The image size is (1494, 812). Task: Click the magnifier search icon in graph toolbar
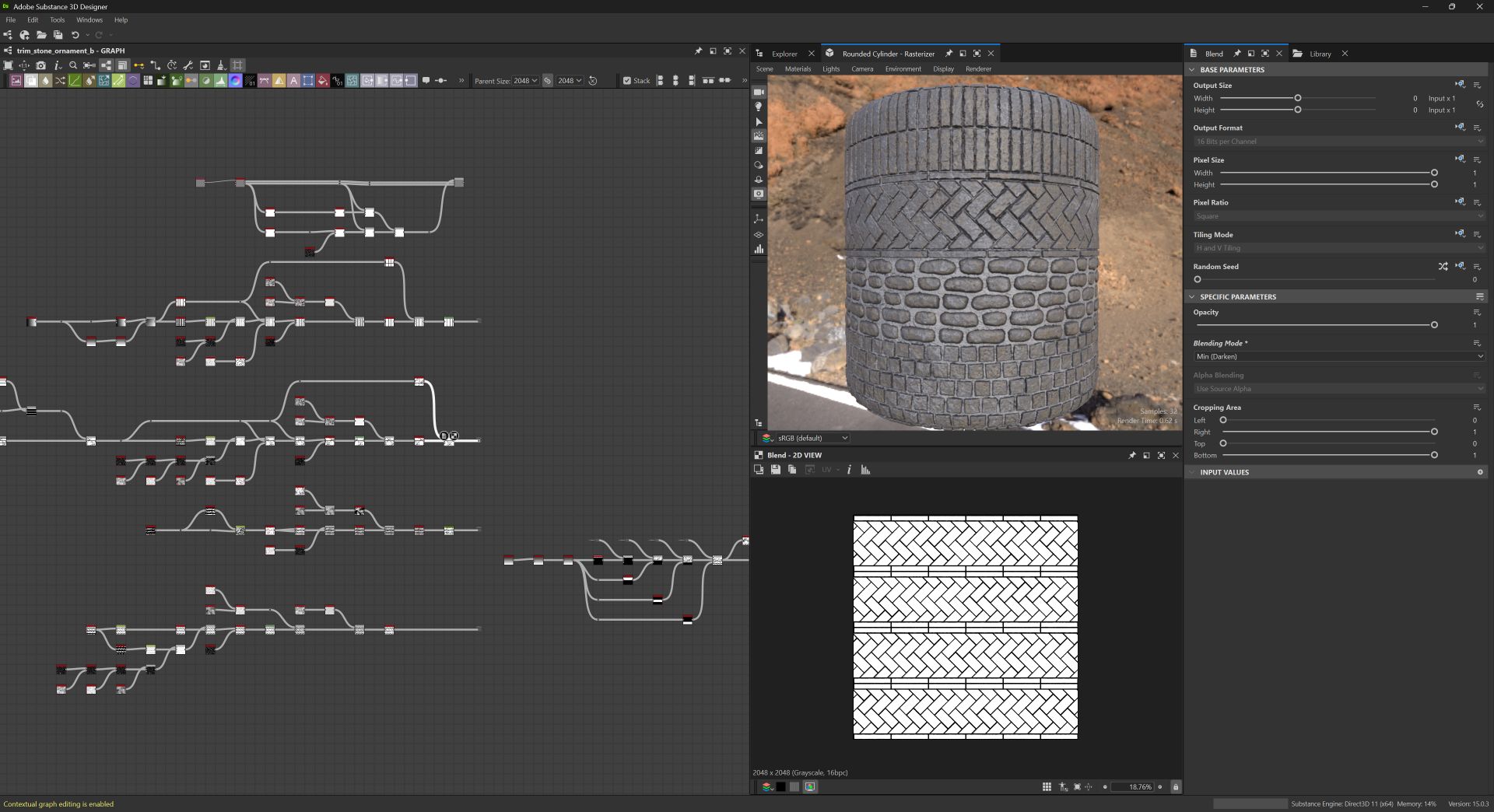[x=73, y=65]
